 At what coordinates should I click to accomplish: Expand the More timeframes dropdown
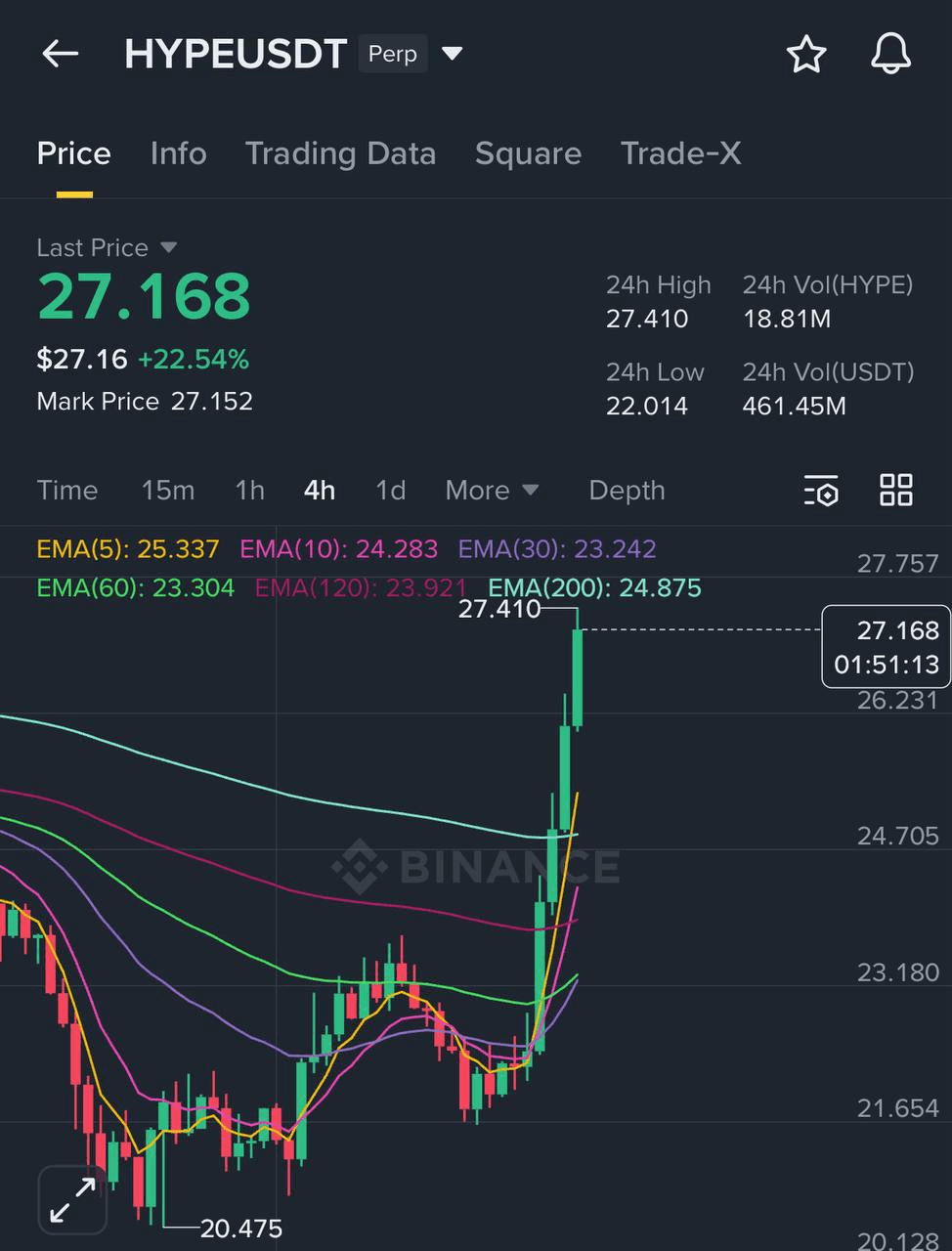492,491
